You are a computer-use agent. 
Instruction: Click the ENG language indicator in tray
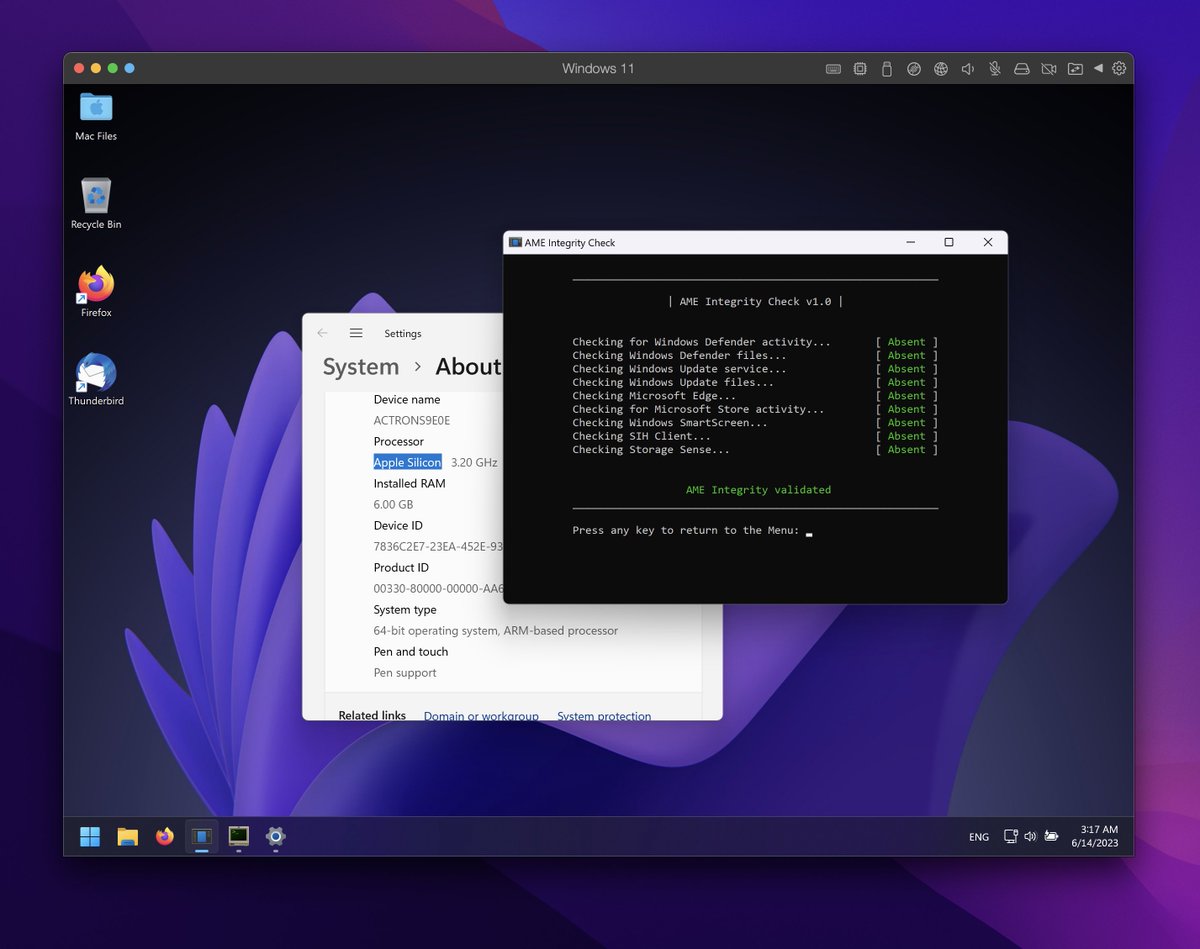click(979, 837)
